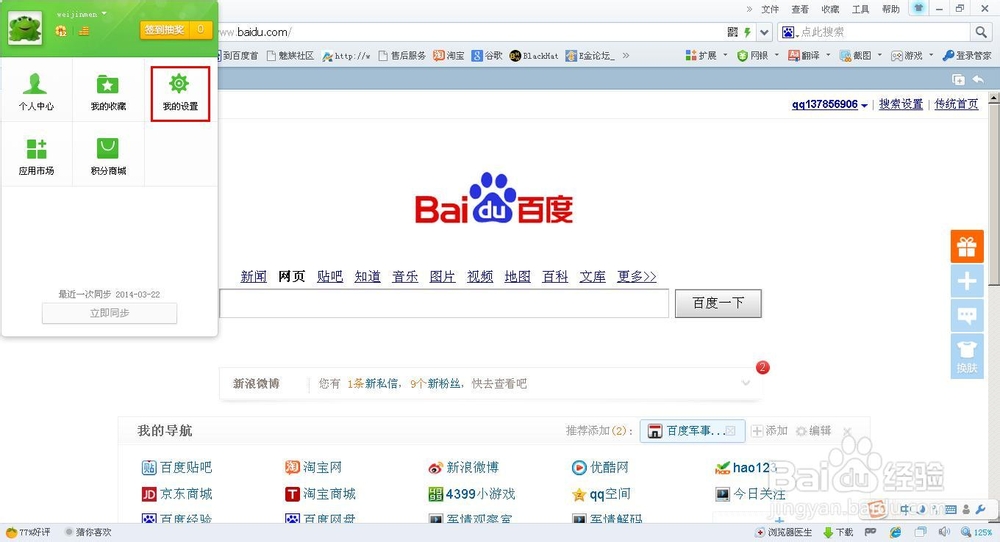This screenshot has height=542, width=1000.
Task: Click the plus sidebar icon
Action: pos(967,281)
